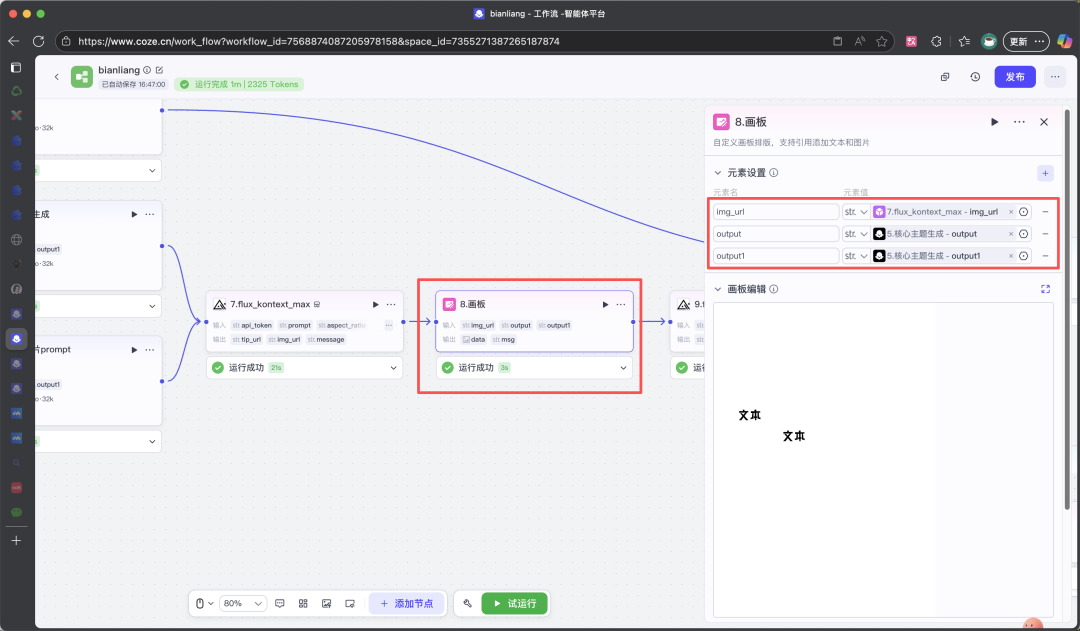Click the first 文本 element on the canvas board
This screenshot has height=631, width=1080.
coord(749,415)
